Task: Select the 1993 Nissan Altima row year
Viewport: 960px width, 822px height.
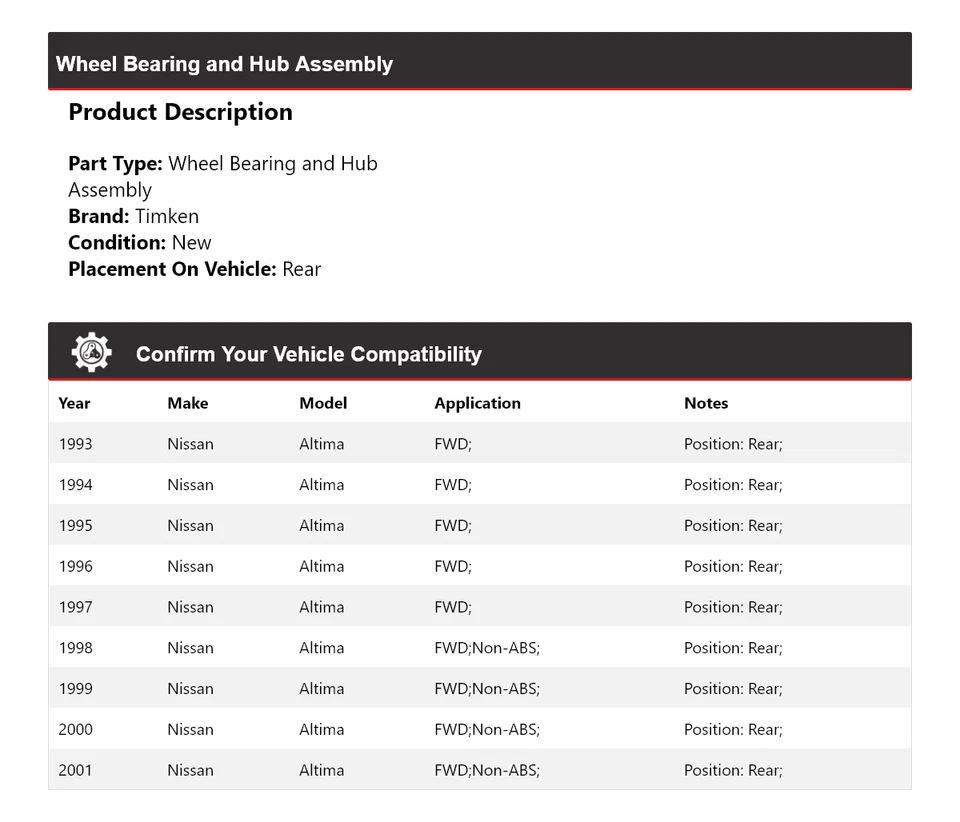Action: 75,444
